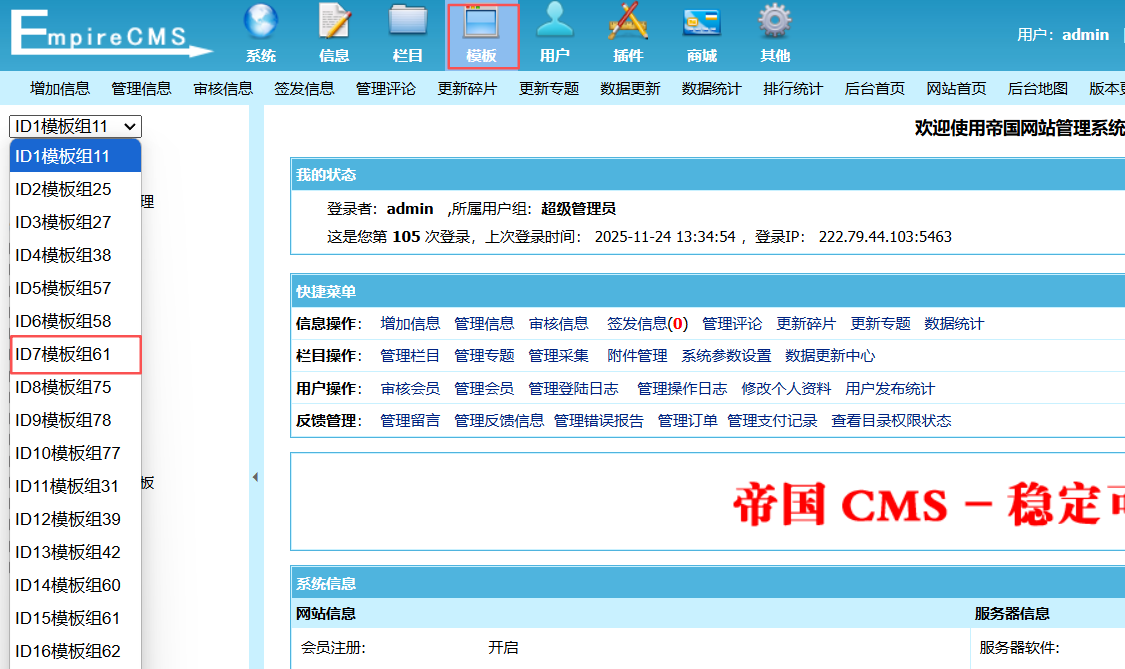
Task: Click the 管理栏目 quick link
Action: pos(410,356)
